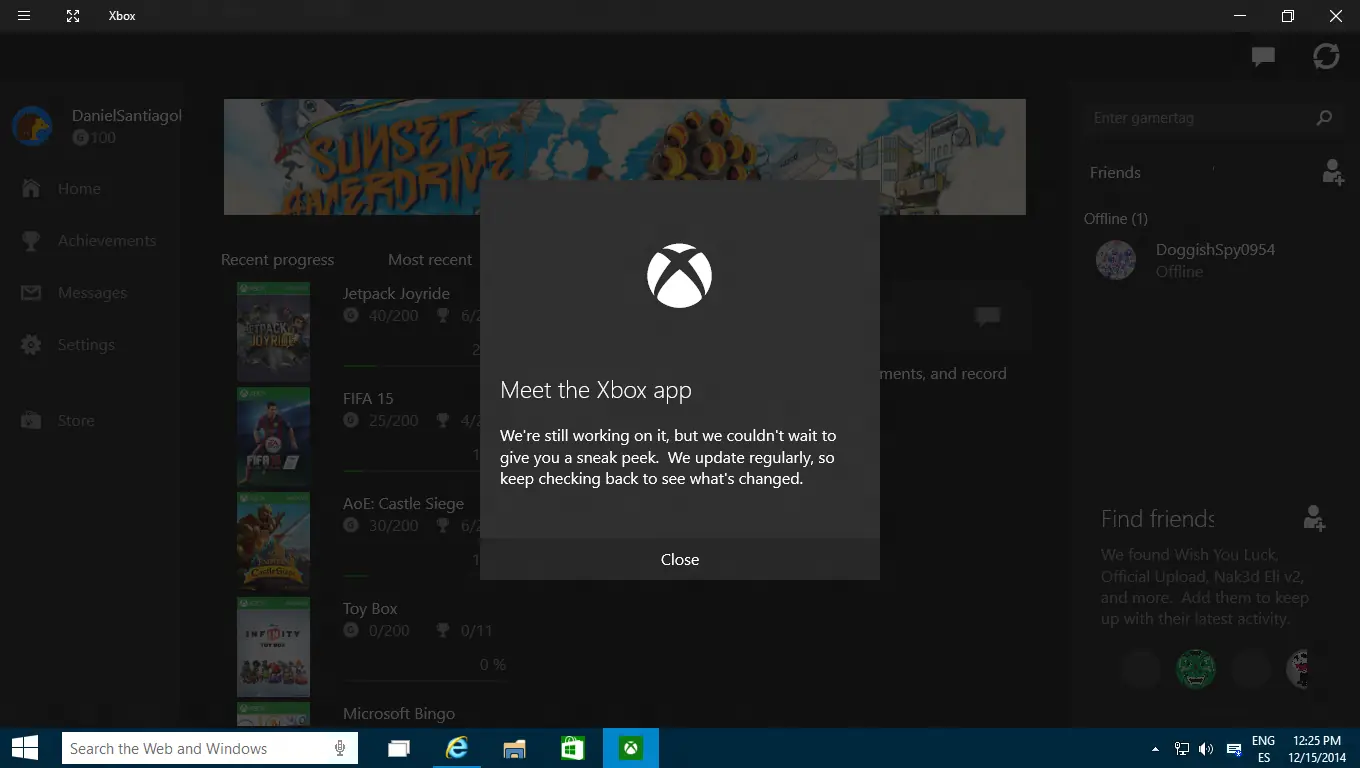
Task: Select Achievements in the sidebar
Action: tap(108, 240)
